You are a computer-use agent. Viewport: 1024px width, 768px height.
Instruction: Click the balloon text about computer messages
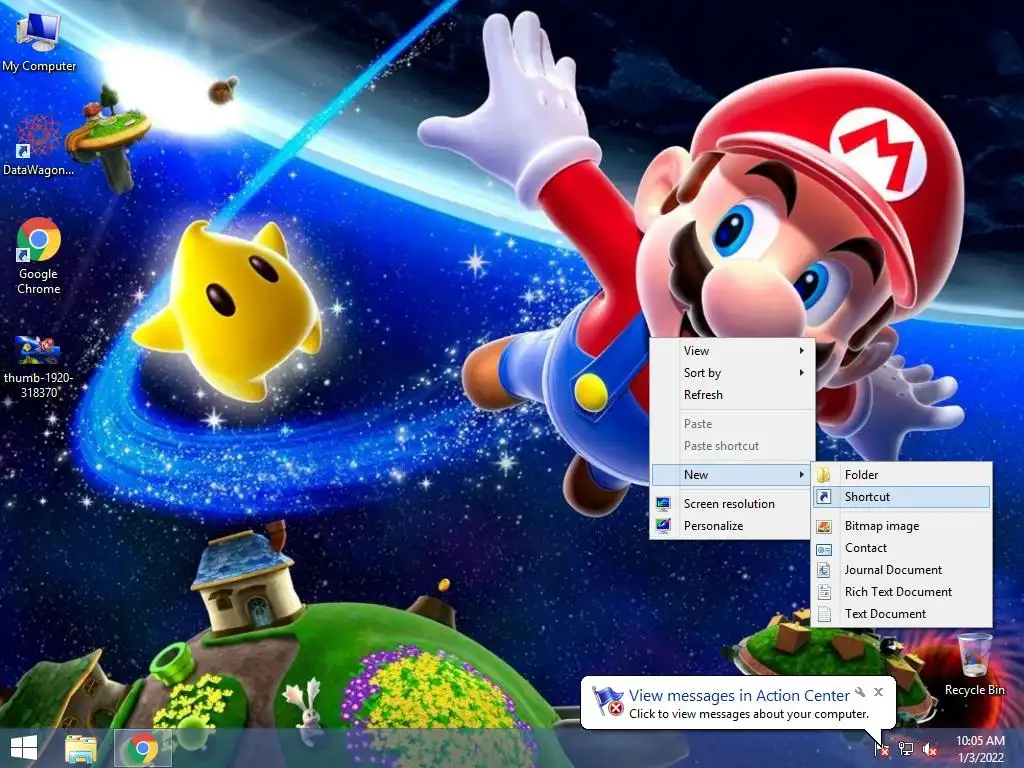(x=749, y=714)
